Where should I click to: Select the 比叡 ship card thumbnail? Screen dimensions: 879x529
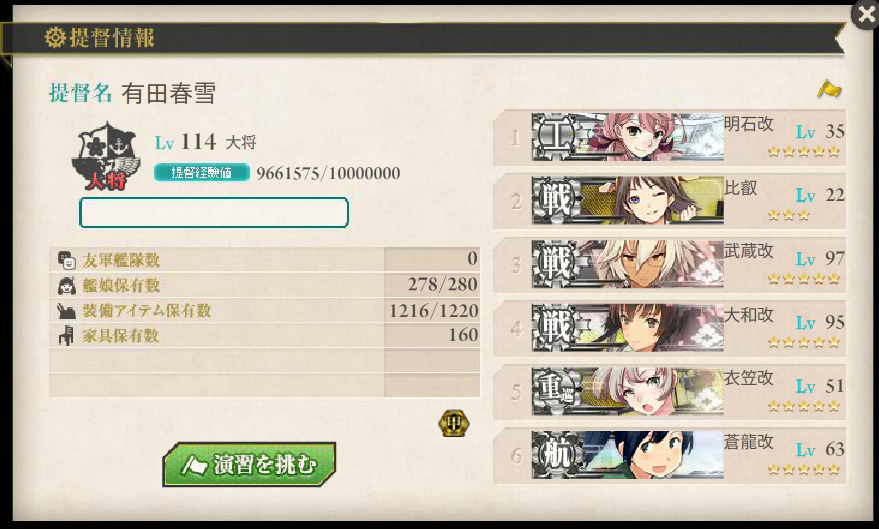[x=627, y=201]
